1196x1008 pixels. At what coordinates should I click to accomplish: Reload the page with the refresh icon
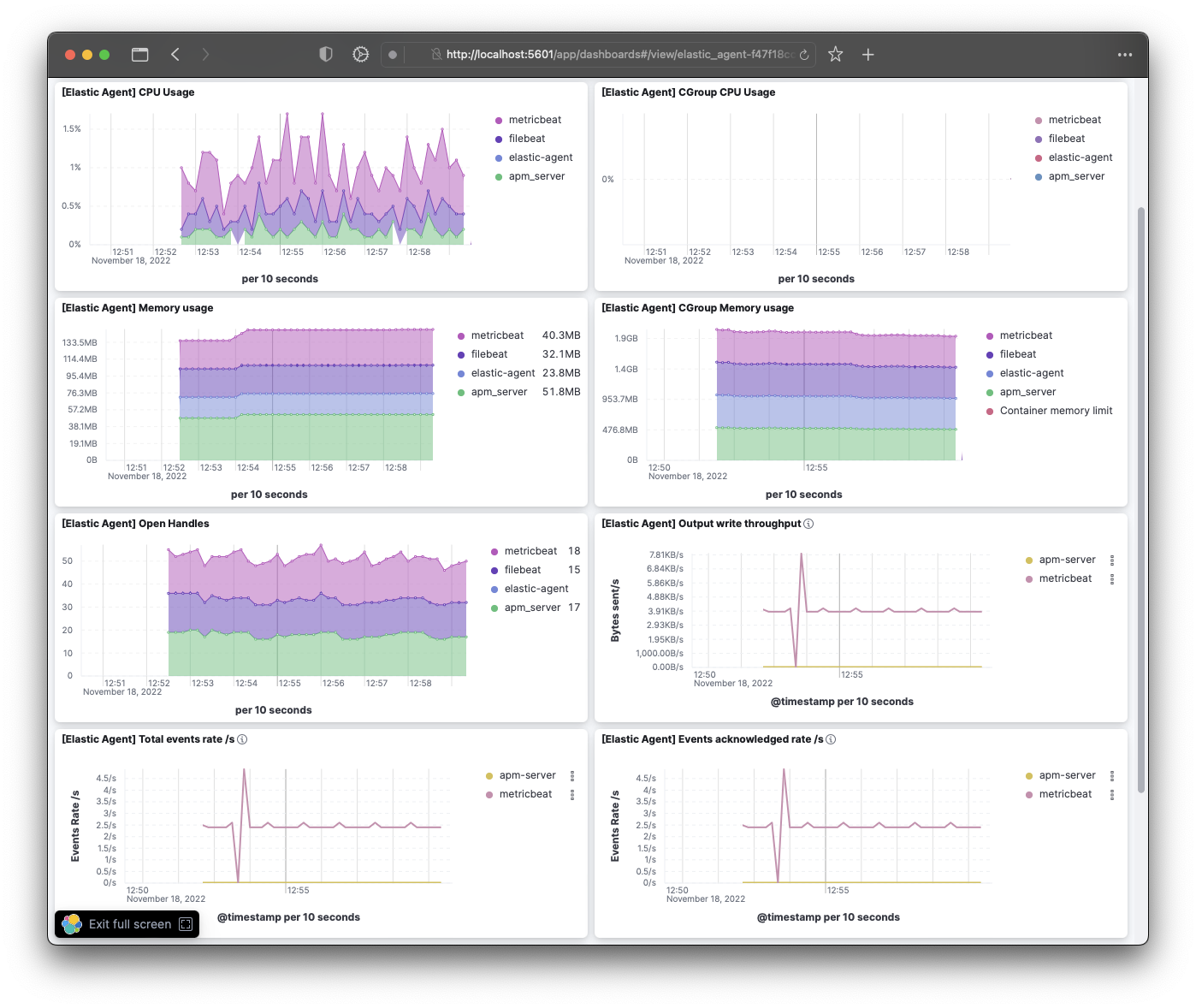coord(804,55)
